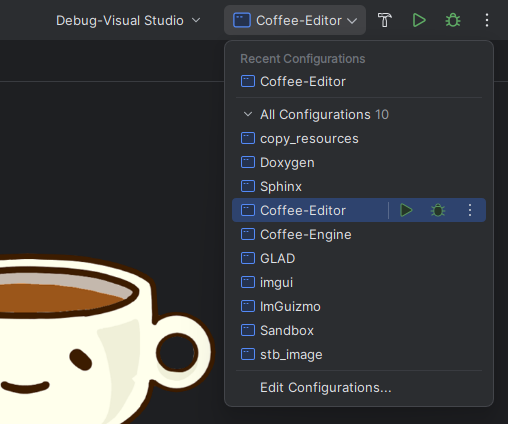Select the GLAD configuration
Viewport: 508px width, 424px height.
[x=359, y=258]
